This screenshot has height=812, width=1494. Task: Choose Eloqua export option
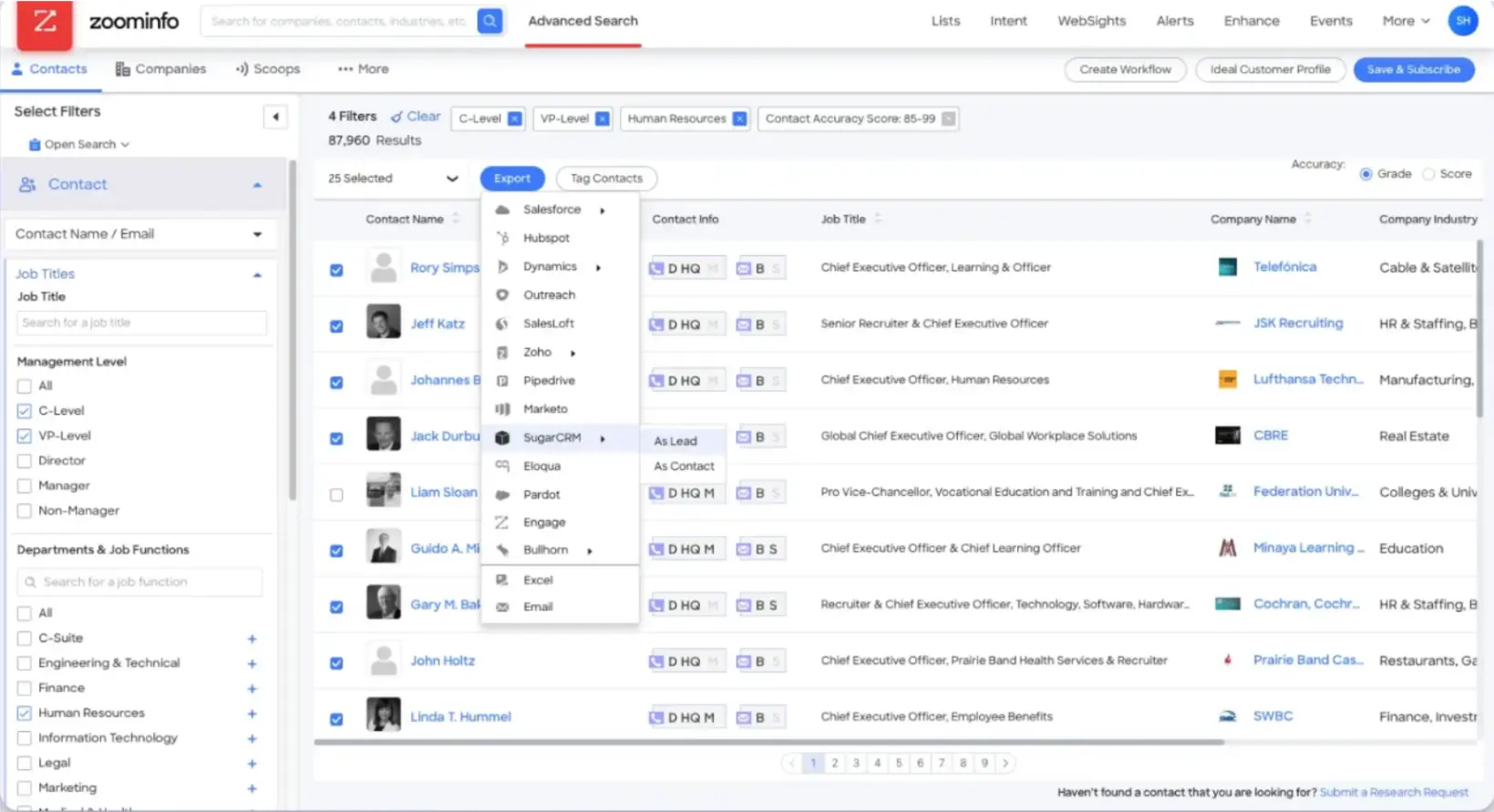click(x=559, y=466)
